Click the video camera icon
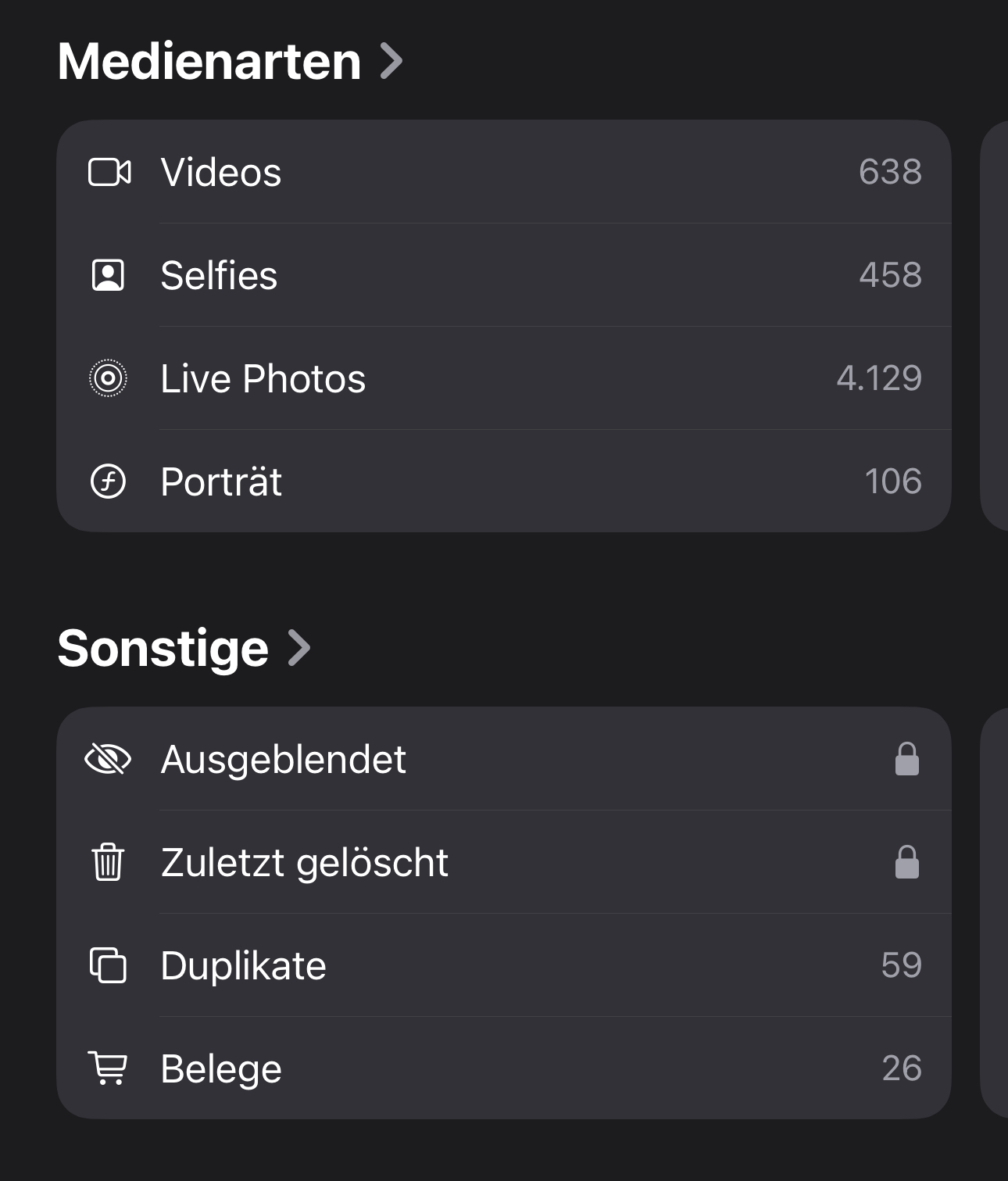 109,172
